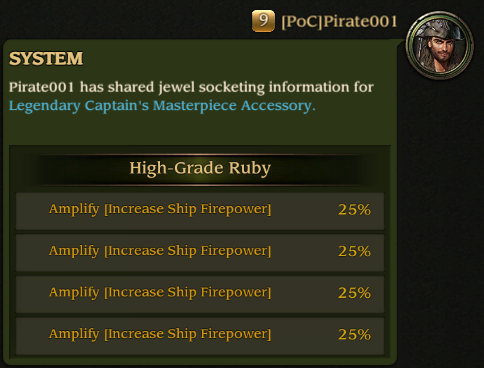Click the SYSTEM message heading
484x368 pixels.
pyautogui.click(x=46, y=59)
